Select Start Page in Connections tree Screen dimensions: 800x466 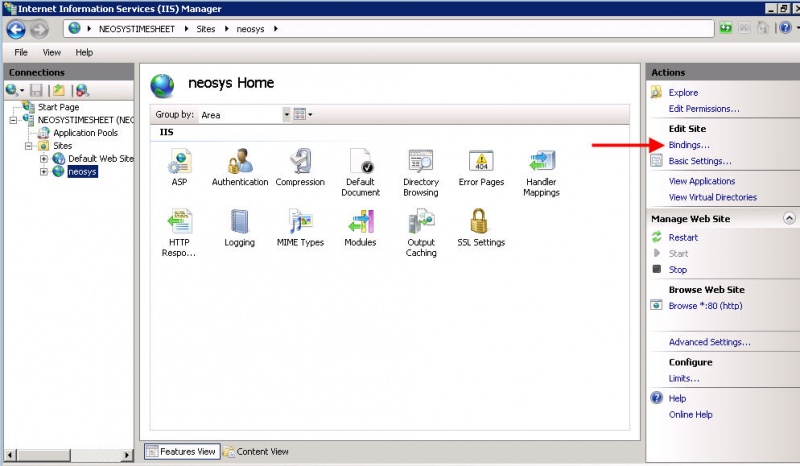click(x=58, y=107)
